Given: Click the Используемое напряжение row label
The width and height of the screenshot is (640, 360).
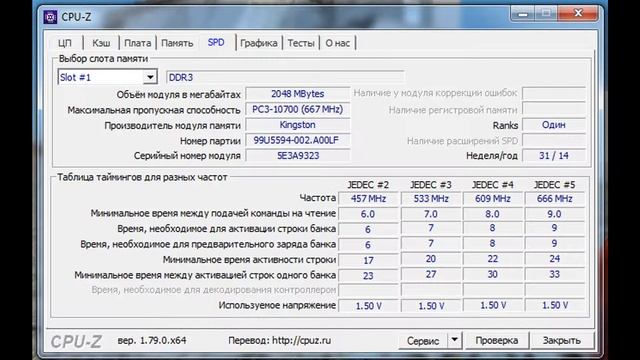Looking at the screenshot, I should [x=277, y=305].
